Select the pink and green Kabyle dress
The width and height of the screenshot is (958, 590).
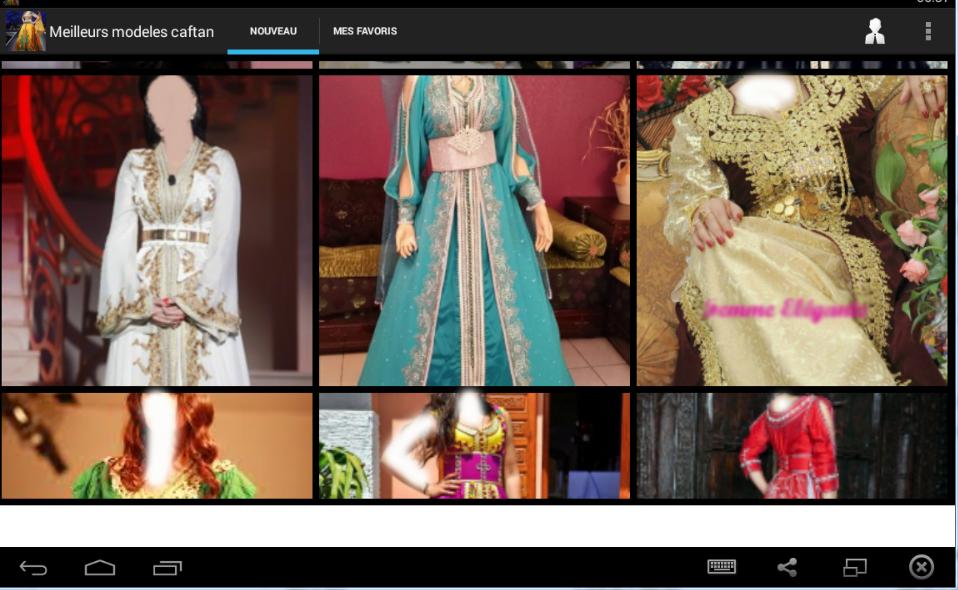pos(473,445)
